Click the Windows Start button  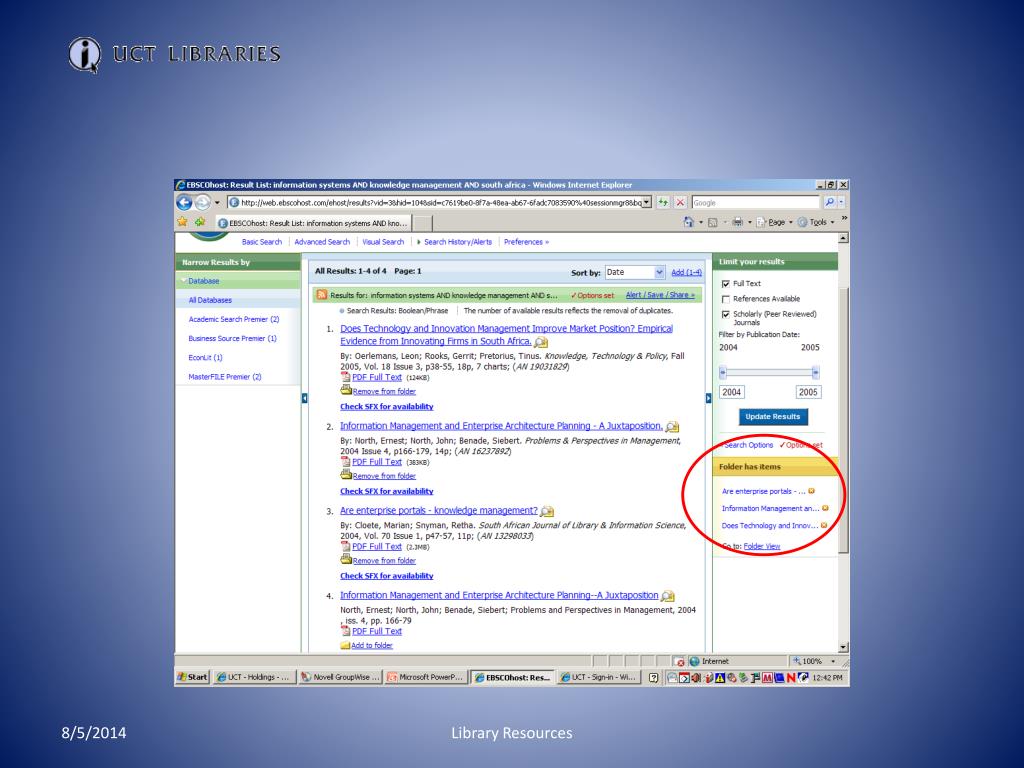point(193,677)
